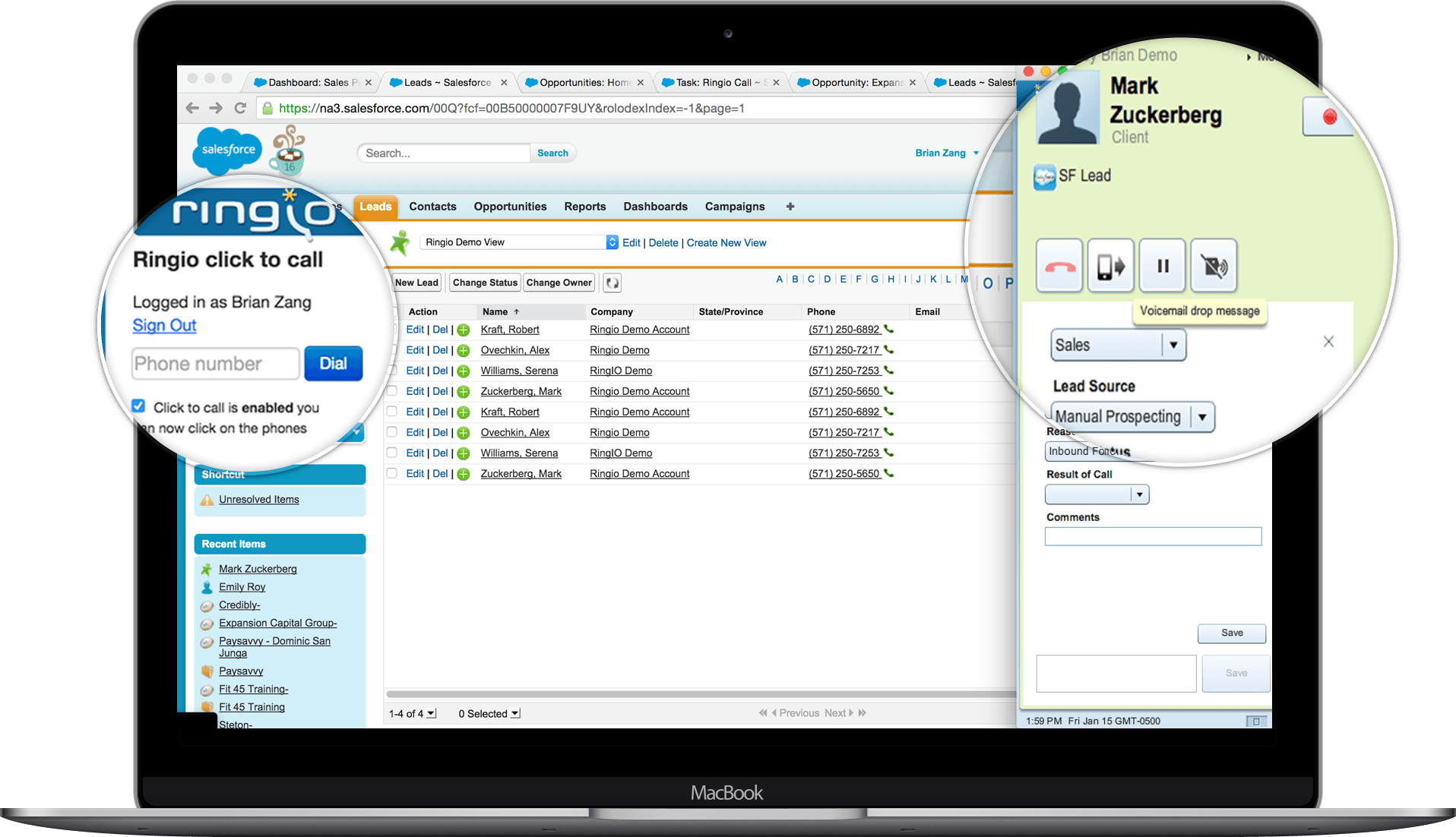The image size is (1456, 837).
Task: Click the horizontal scrollbar below leads table
Action: [x=700, y=694]
